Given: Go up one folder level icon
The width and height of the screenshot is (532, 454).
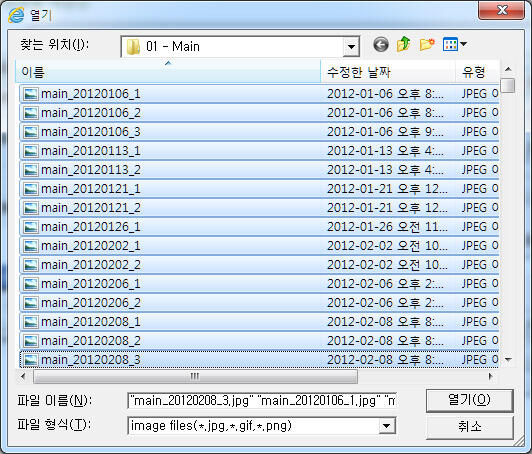Looking at the screenshot, I should coord(403,44).
